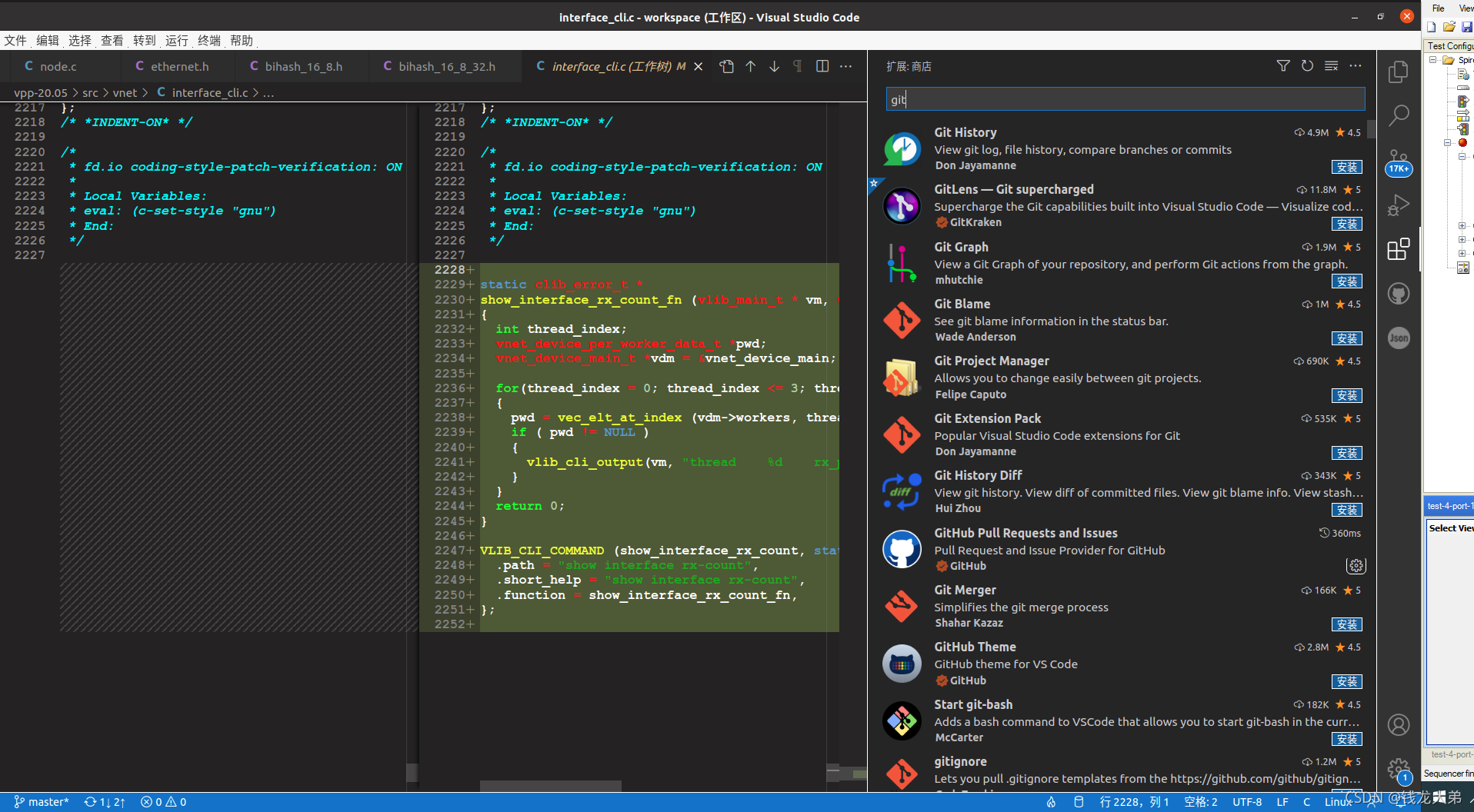Open the Extensions view icon
Image resolution: width=1474 pixels, height=812 pixels.
point(1399,249)
